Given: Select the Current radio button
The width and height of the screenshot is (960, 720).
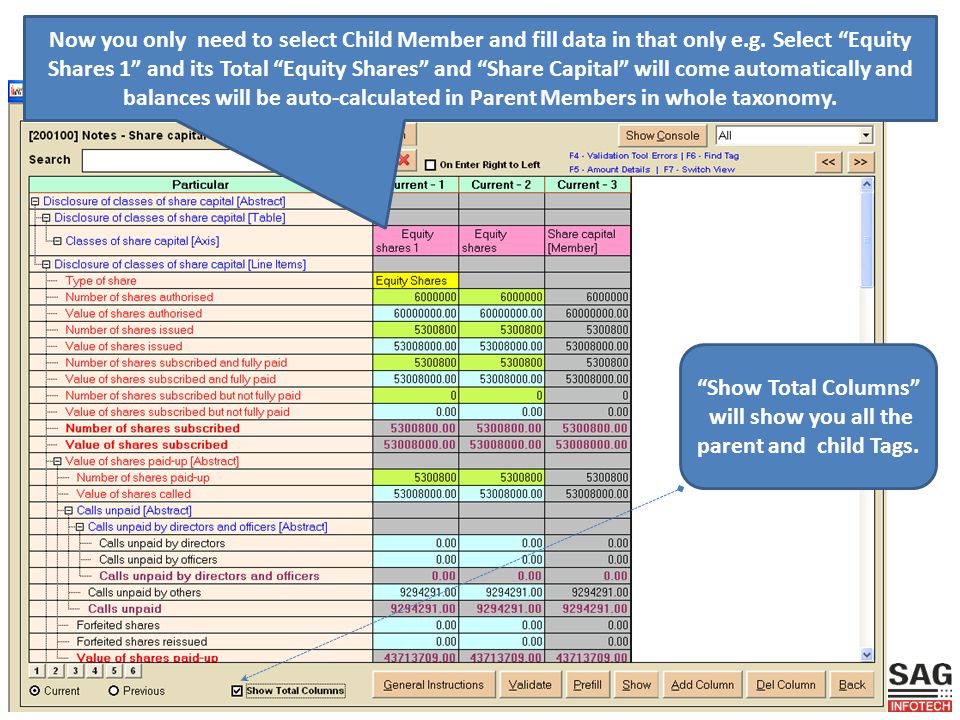Looking at the screenshot, I should coord(35,691).
